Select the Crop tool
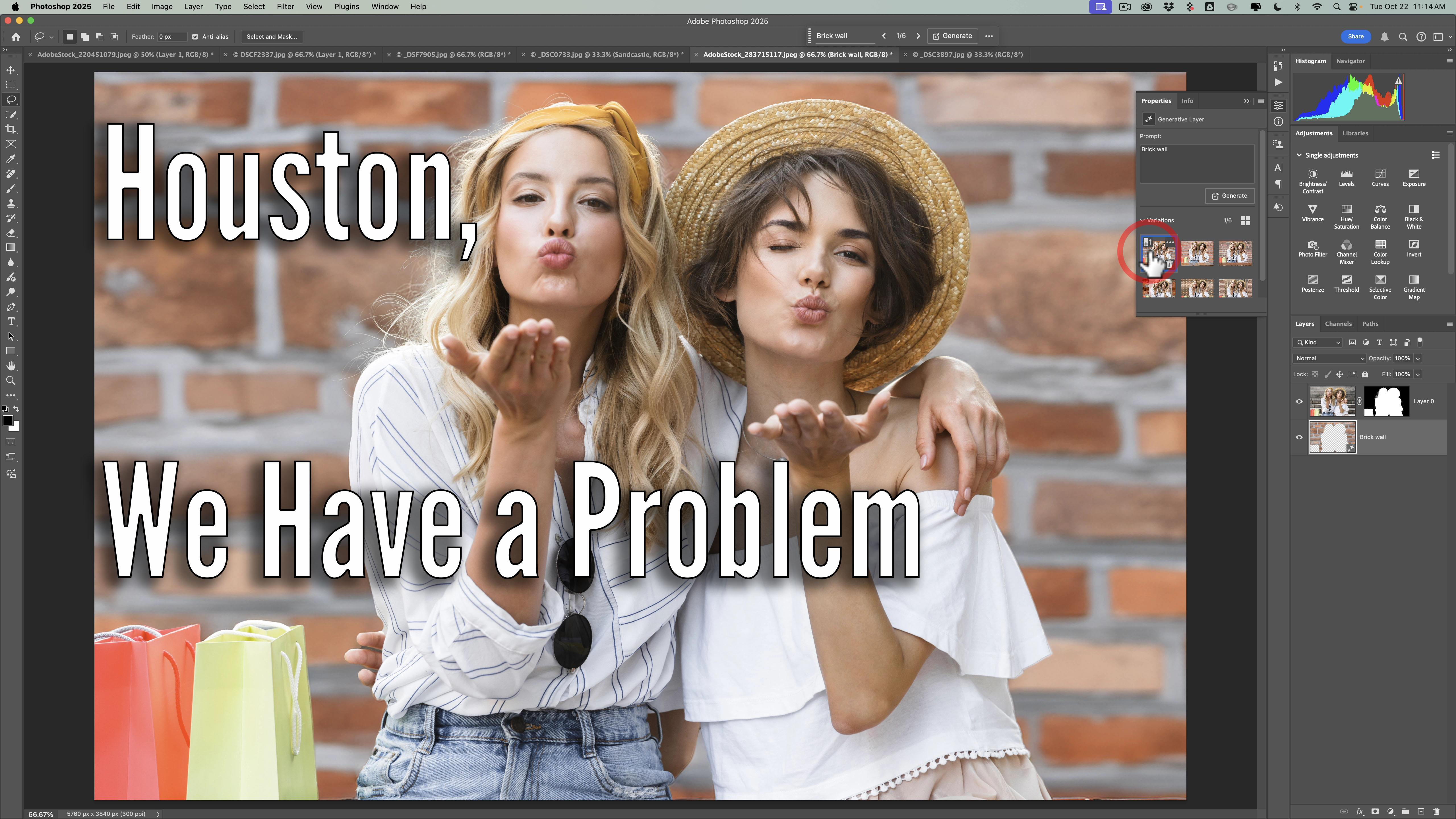 [x=11, y=129]
